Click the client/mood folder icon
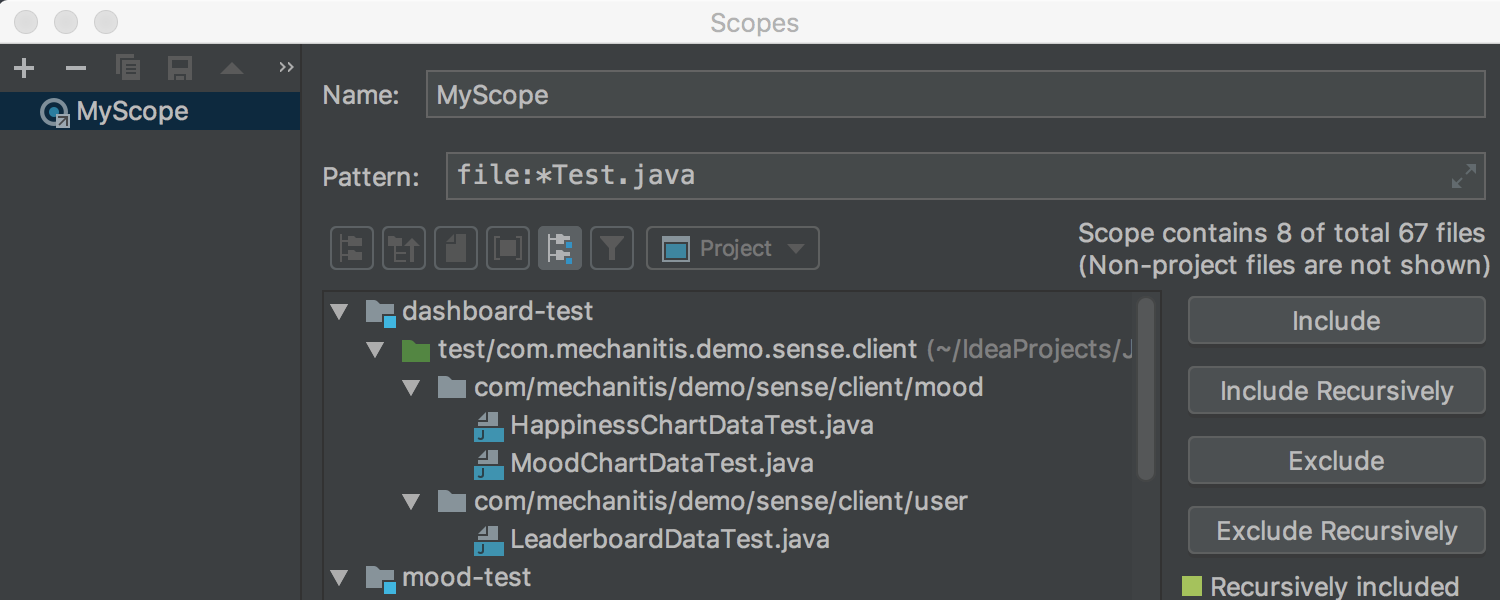 pyautogui.click(x=452, y=388)
